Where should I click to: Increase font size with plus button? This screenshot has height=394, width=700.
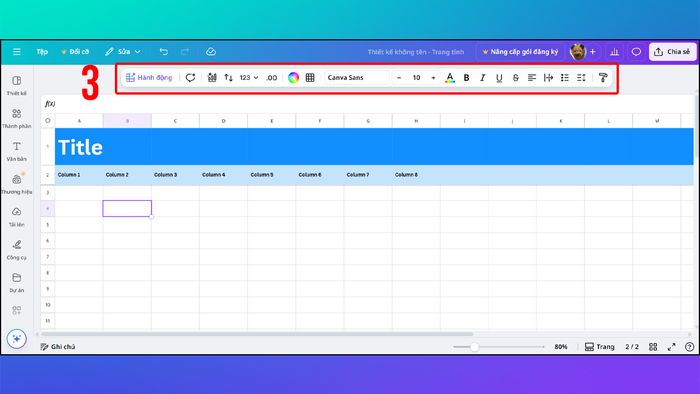click(433, 78)
